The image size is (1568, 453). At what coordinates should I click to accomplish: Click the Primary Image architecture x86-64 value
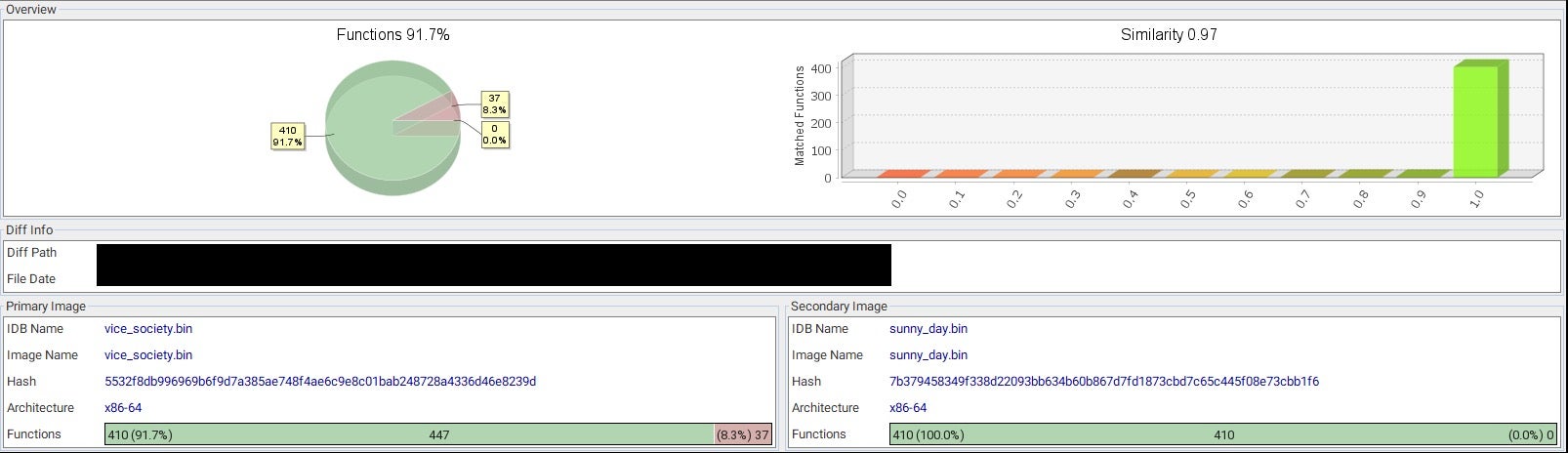click(x=123, y=408)
